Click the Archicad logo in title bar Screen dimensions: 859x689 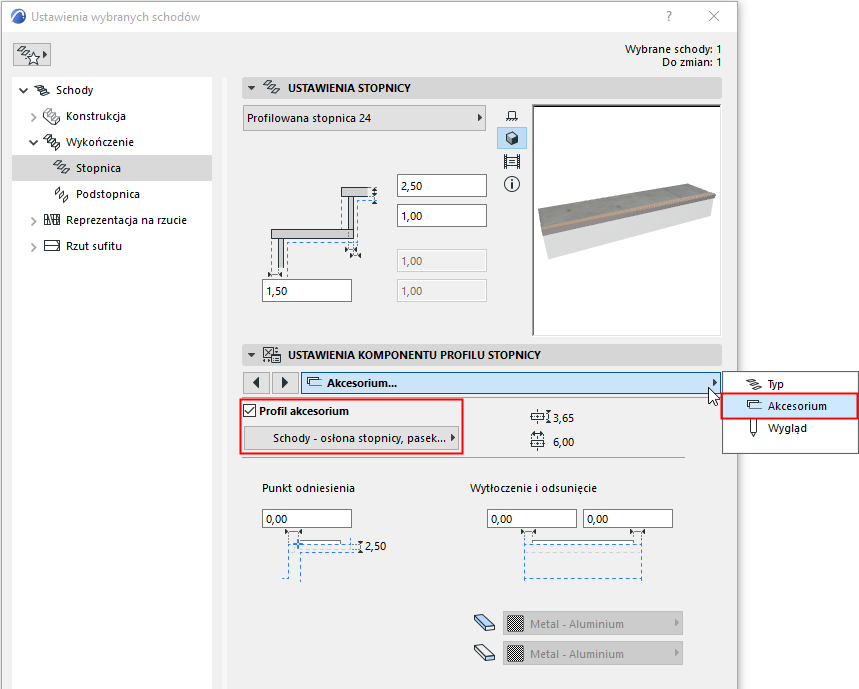click(18, 16)
